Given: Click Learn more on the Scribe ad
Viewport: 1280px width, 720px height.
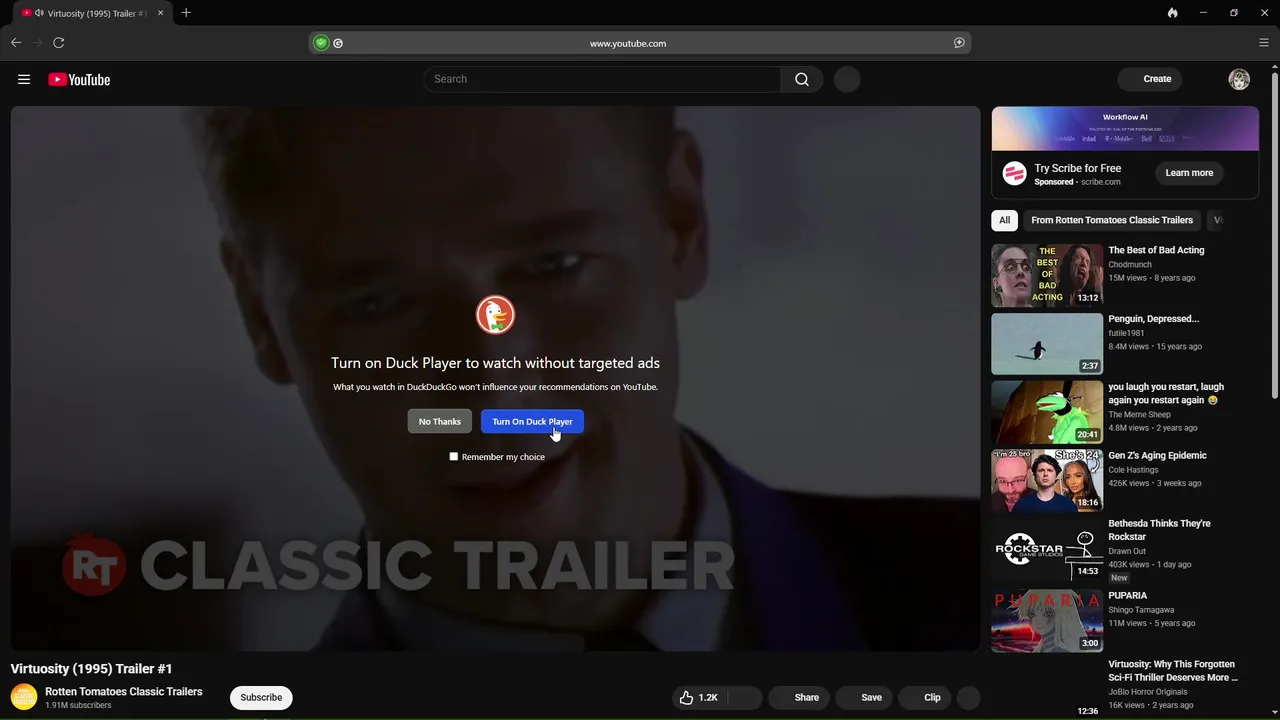Looking at the screenshot, I should coord(1189,173).
